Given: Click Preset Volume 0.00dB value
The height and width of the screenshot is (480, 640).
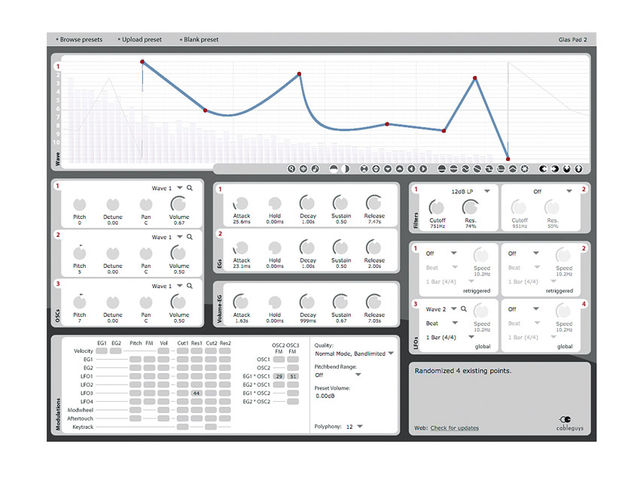Looking at the screenshot, I should pyautogui.click(x=325, y=396).
